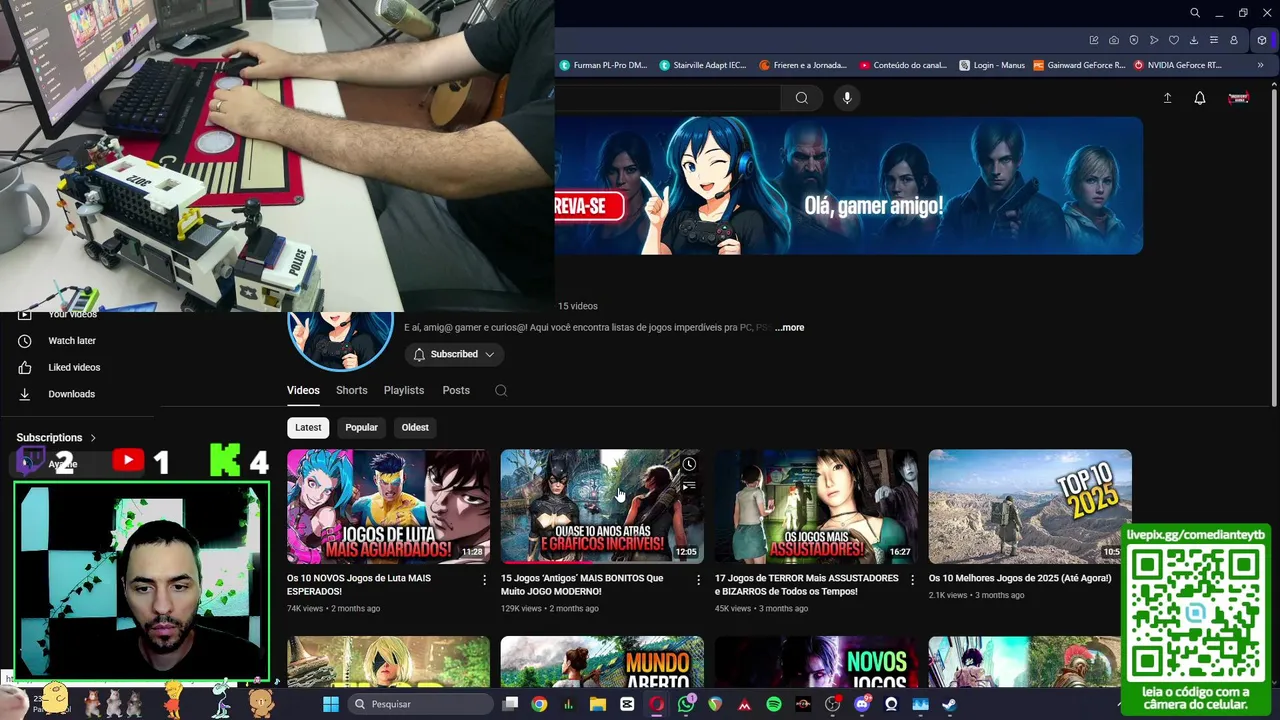
Task: Open Opera easy setup sliders icon
Action: [1214, 40]
